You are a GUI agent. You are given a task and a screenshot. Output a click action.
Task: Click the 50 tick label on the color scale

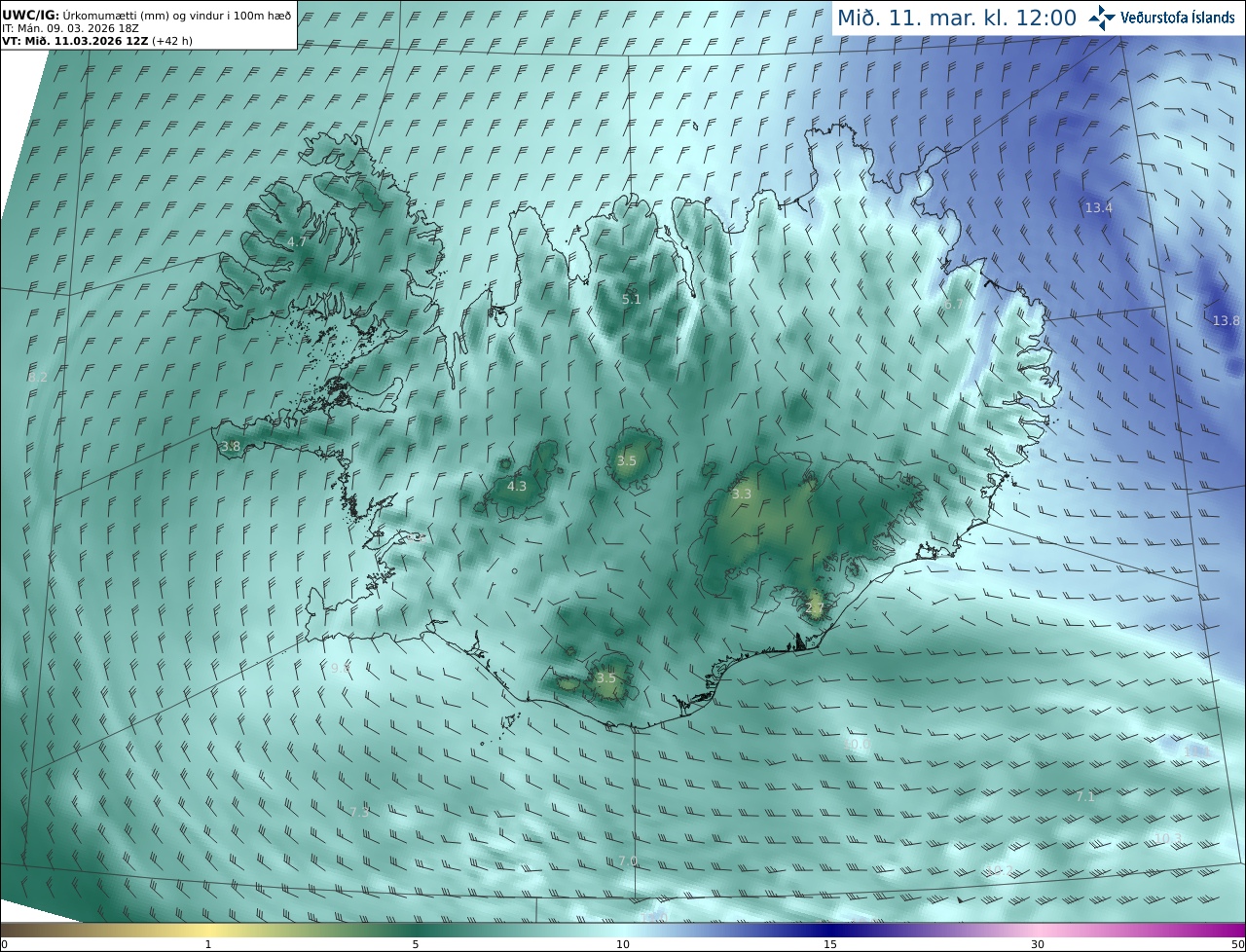coord(1238,944)
